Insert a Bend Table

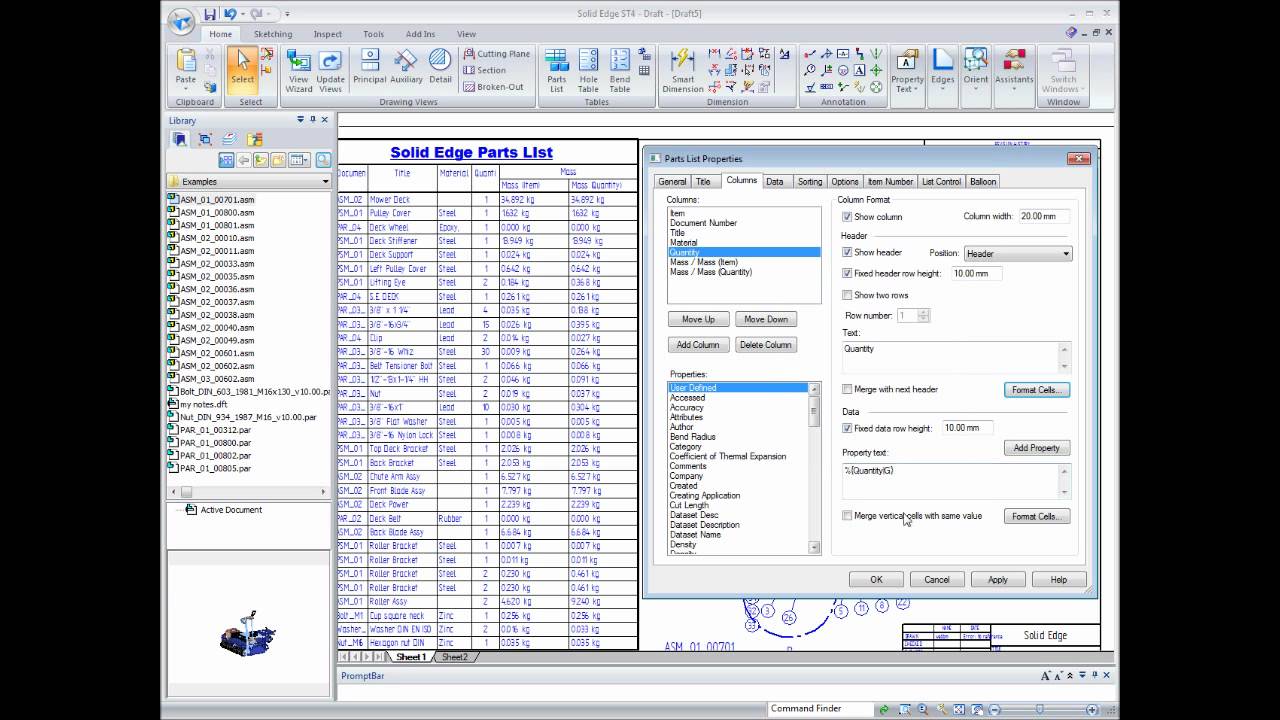point(620,71)
